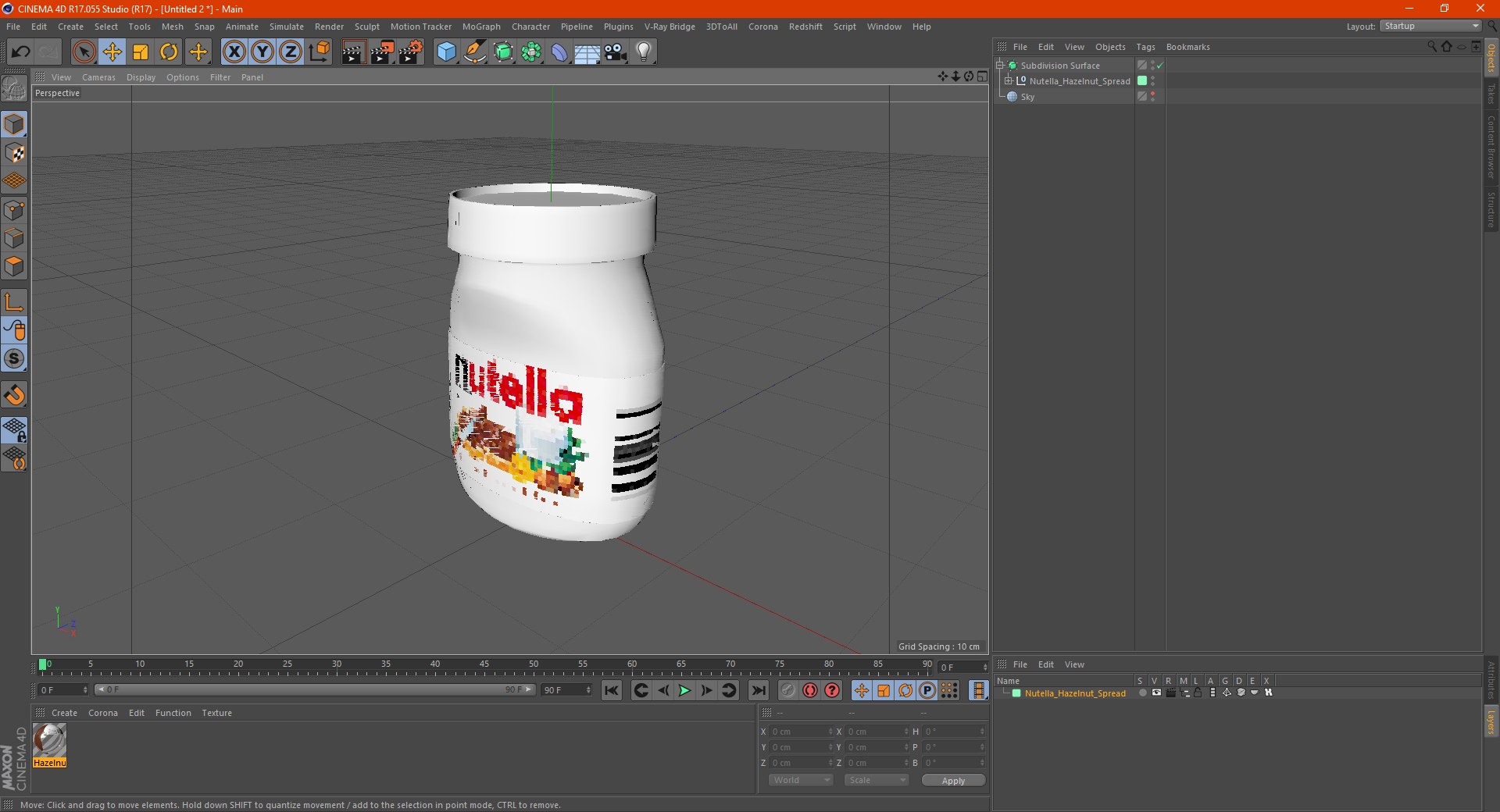Play the animation forwards

(684, 690)
